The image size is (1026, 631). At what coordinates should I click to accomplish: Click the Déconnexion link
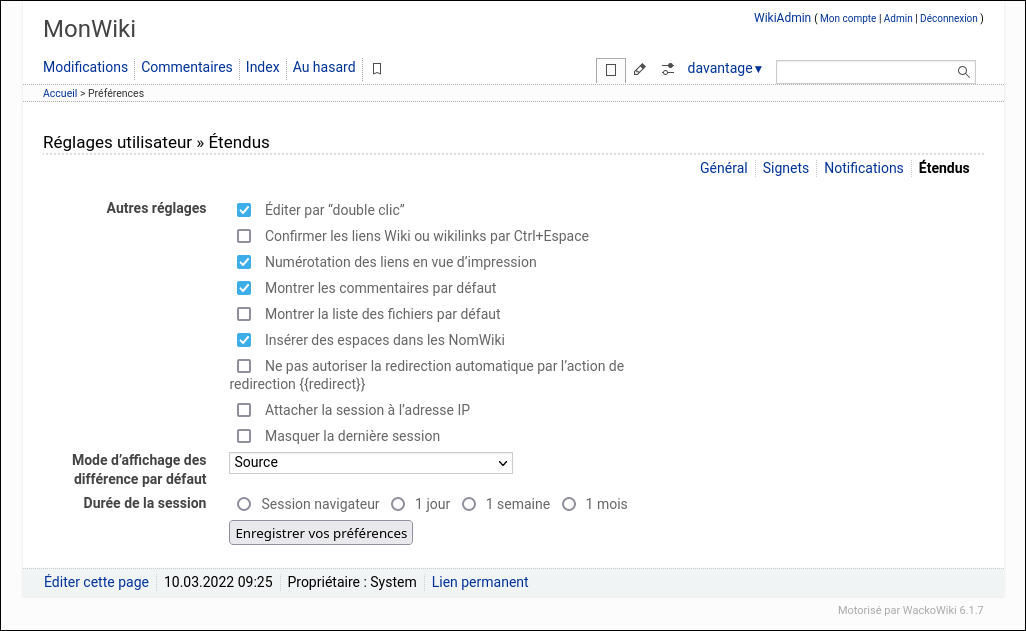click(x=948, y=19)
